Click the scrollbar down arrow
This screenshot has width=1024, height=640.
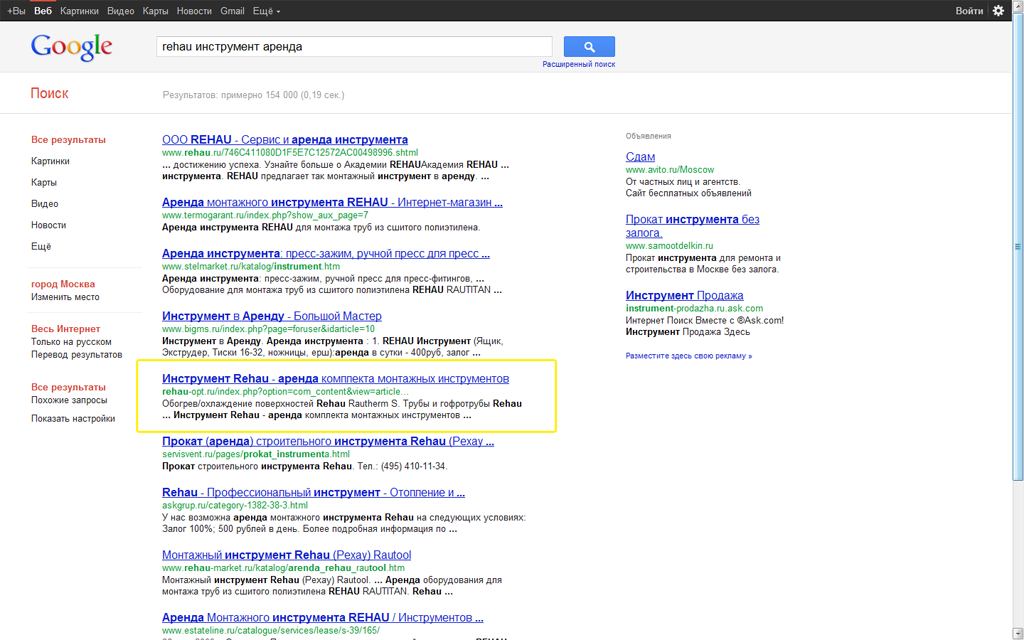[x=1017, y=635]
